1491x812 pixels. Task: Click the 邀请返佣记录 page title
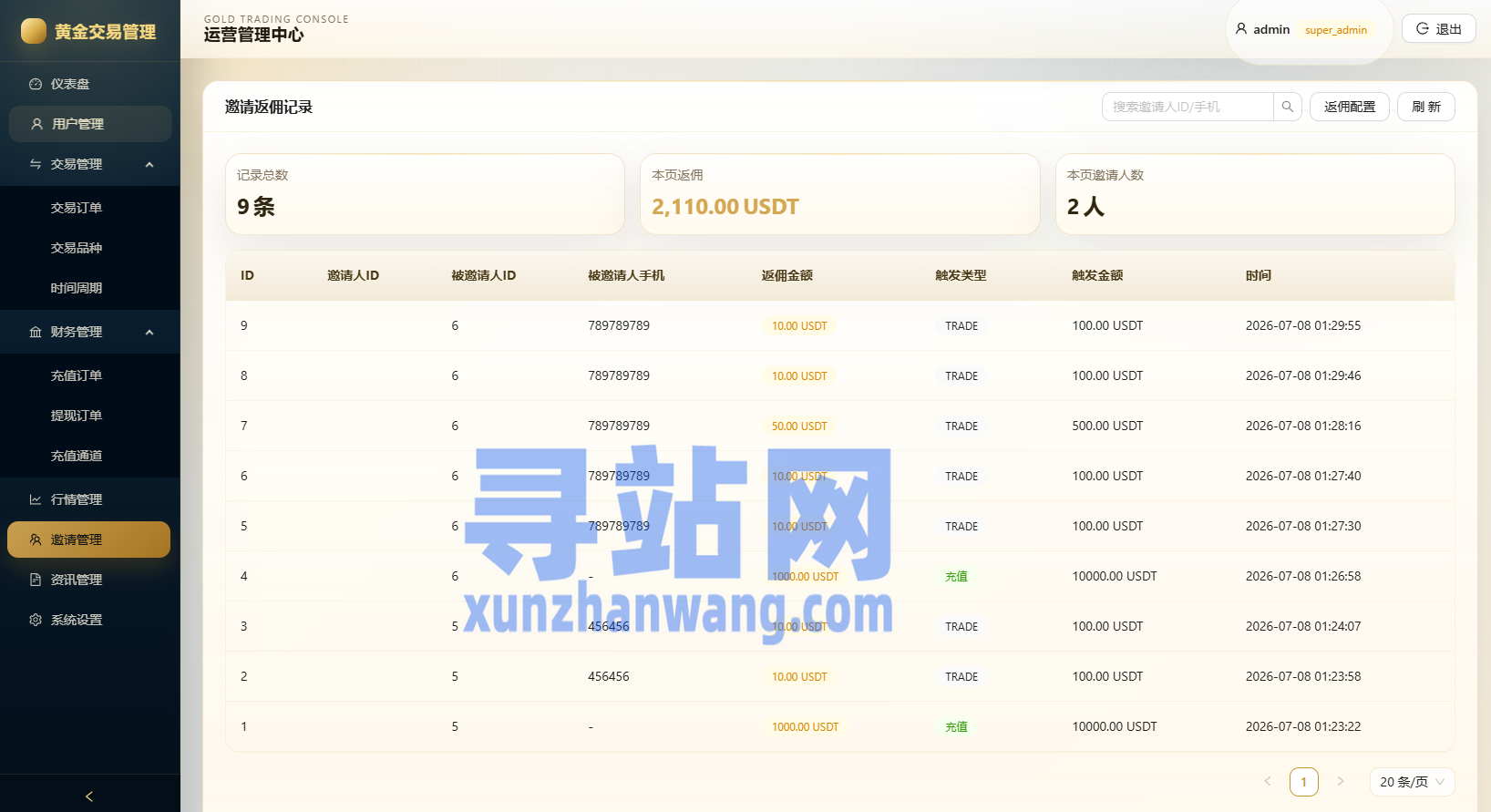click(x=269, y=107)
